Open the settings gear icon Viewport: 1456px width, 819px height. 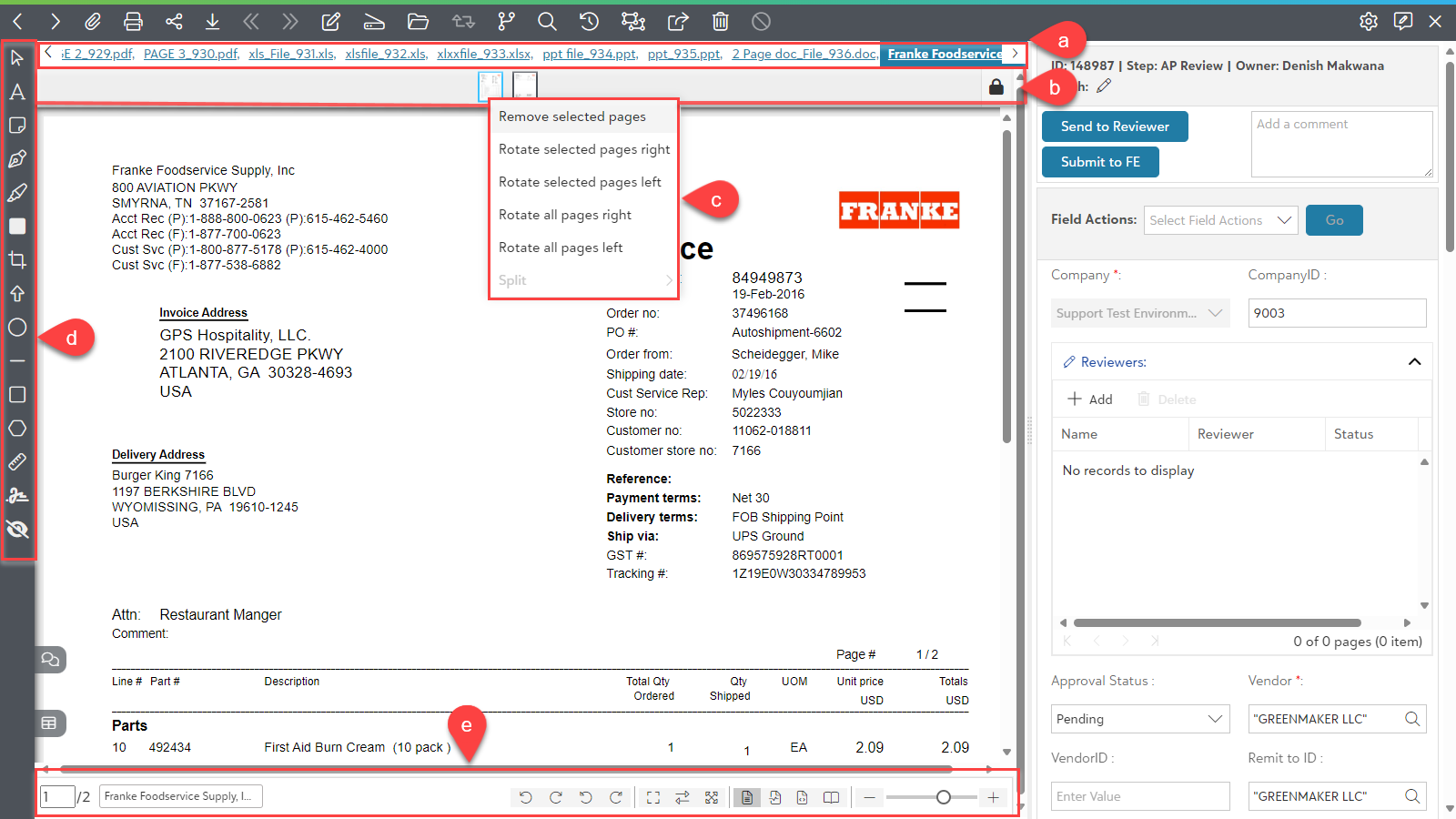[1369, 21]
